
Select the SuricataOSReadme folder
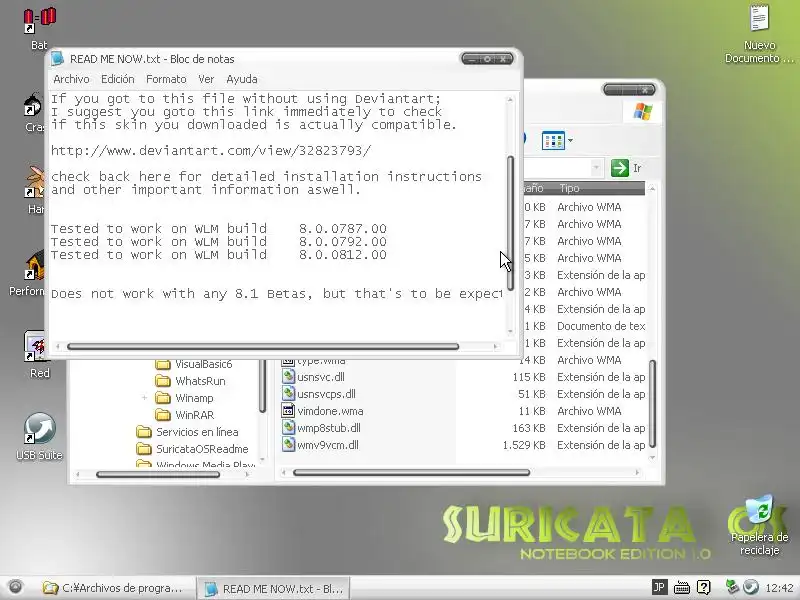point(202,449)
